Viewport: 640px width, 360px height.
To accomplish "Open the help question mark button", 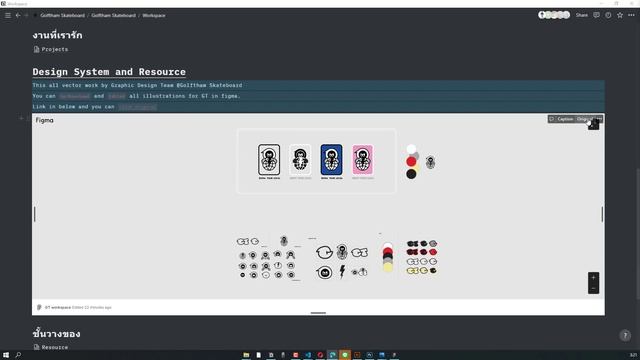I will pyautogui.click(x=625, y=336).
